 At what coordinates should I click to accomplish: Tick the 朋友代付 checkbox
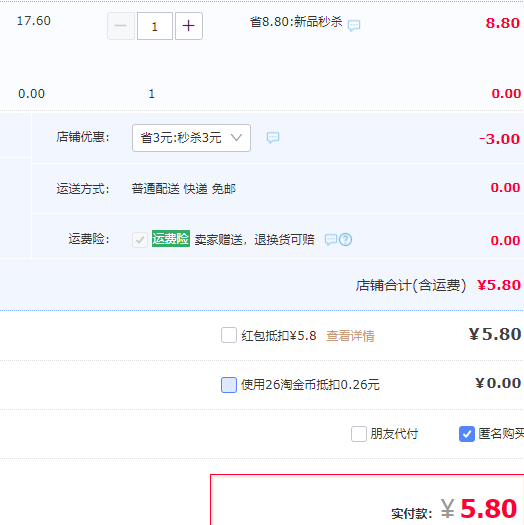click(359, 434)
